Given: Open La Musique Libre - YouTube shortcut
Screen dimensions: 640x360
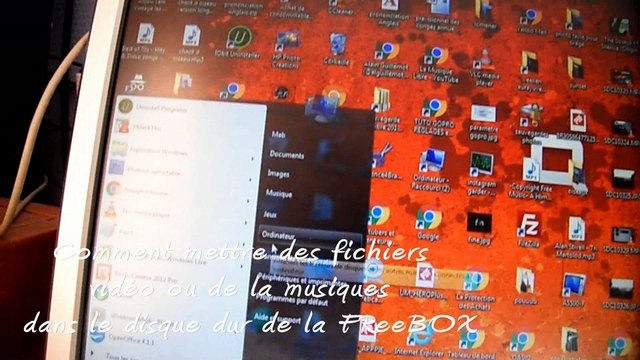Looking at the screenshot, I should [435, 64].
